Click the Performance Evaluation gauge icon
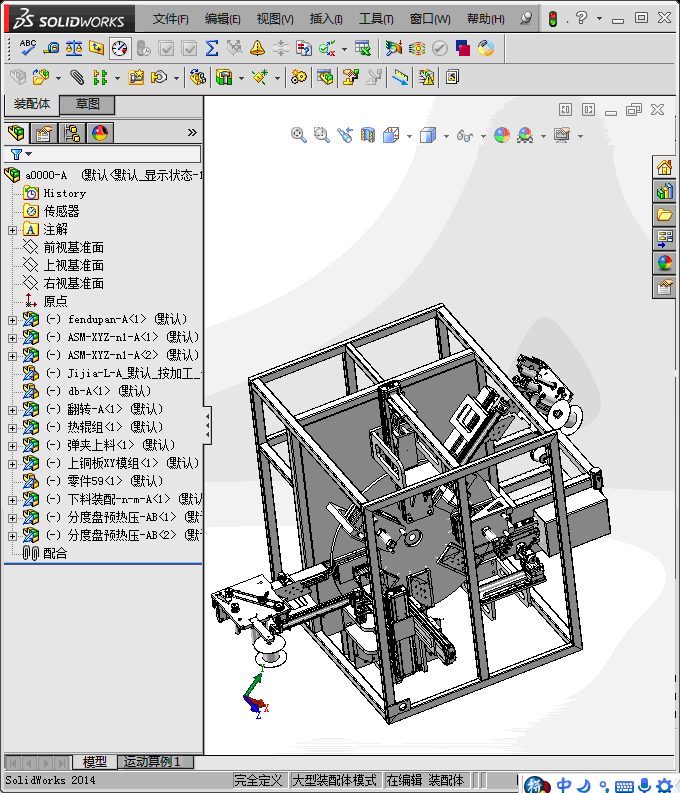This screenshot has height=793, width=680. coord(120,49)
